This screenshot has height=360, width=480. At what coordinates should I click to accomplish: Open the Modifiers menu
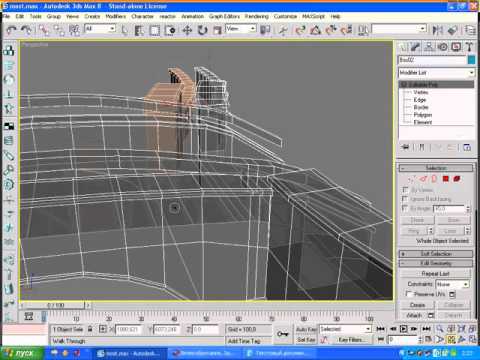[115, 16]
